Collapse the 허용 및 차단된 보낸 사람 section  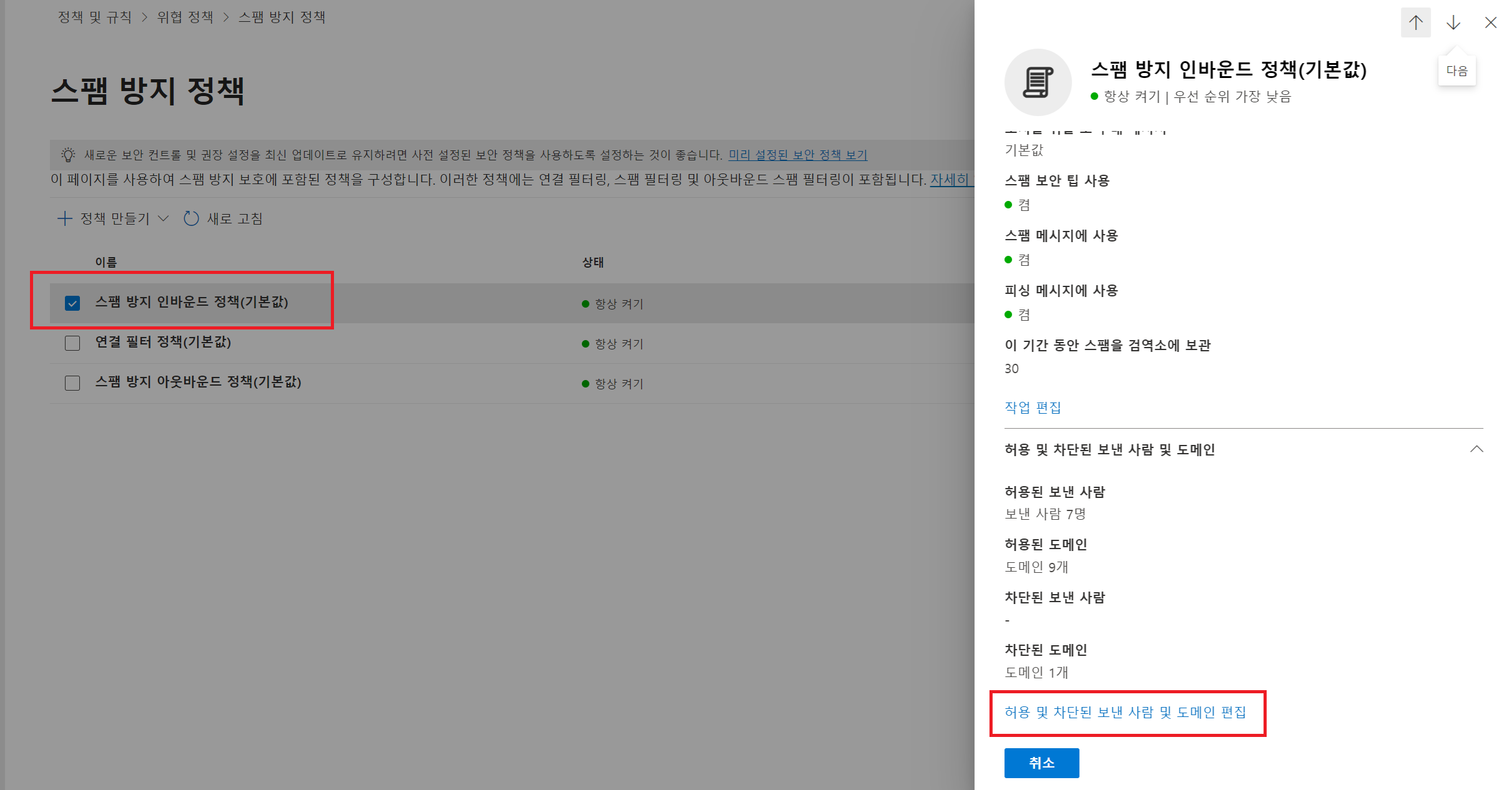[1476, 449]
